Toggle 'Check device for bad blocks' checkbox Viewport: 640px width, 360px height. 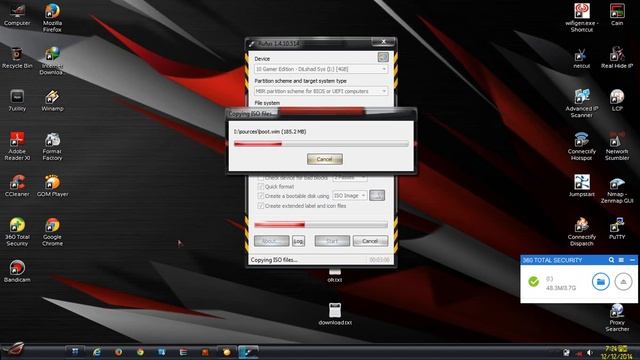260,178
